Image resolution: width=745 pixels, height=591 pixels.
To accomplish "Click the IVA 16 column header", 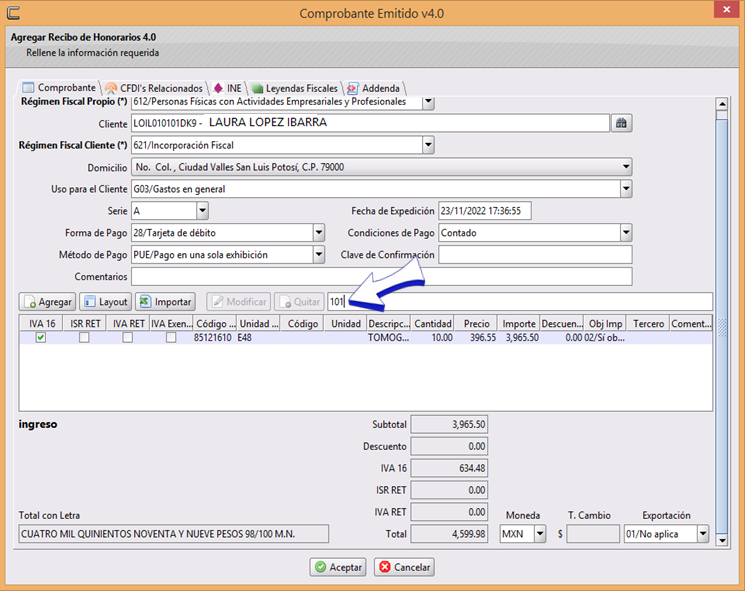I will click(41, 324).
